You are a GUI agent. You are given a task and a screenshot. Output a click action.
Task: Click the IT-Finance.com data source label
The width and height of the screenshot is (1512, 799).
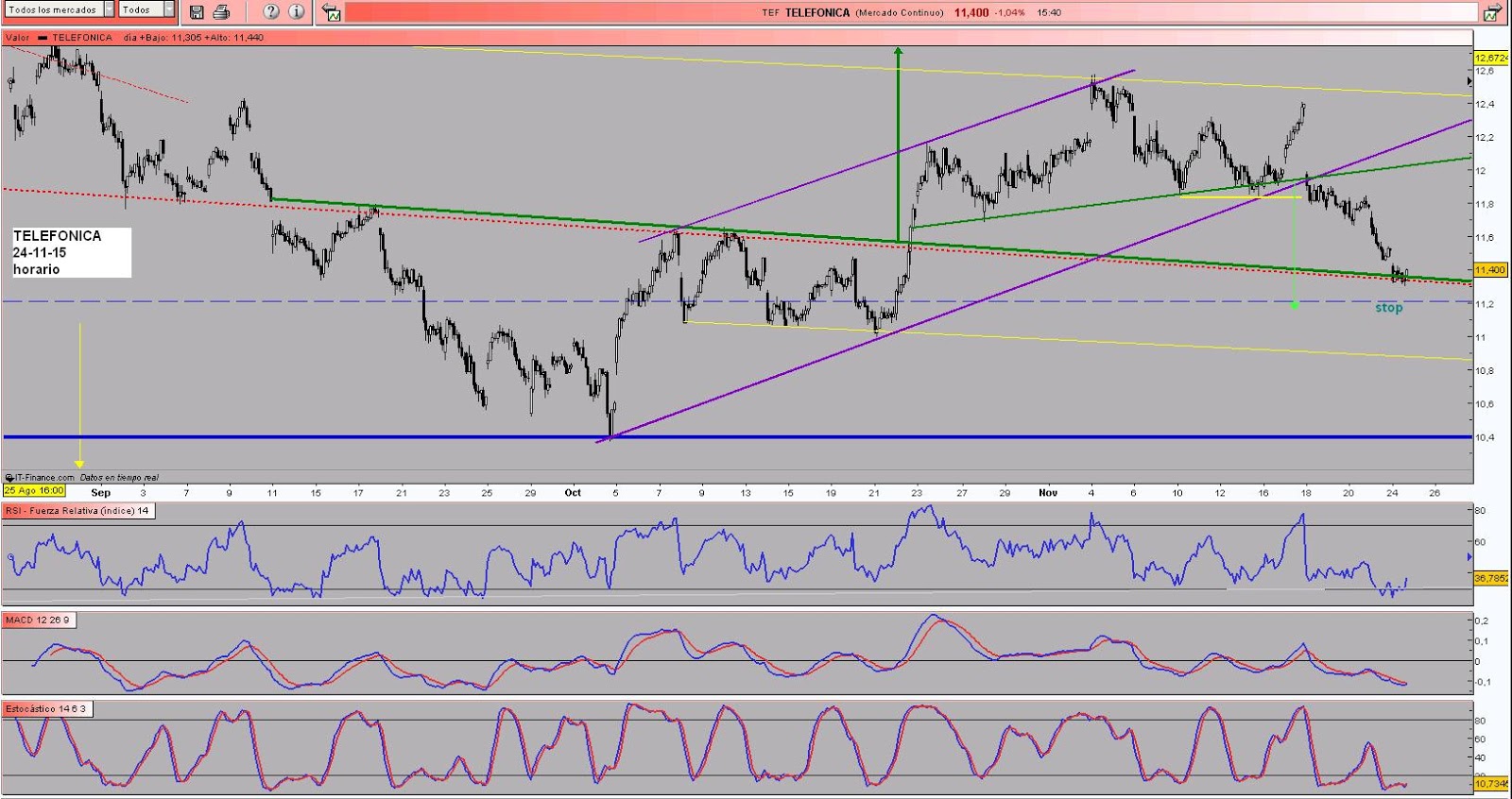coord(40,478)
